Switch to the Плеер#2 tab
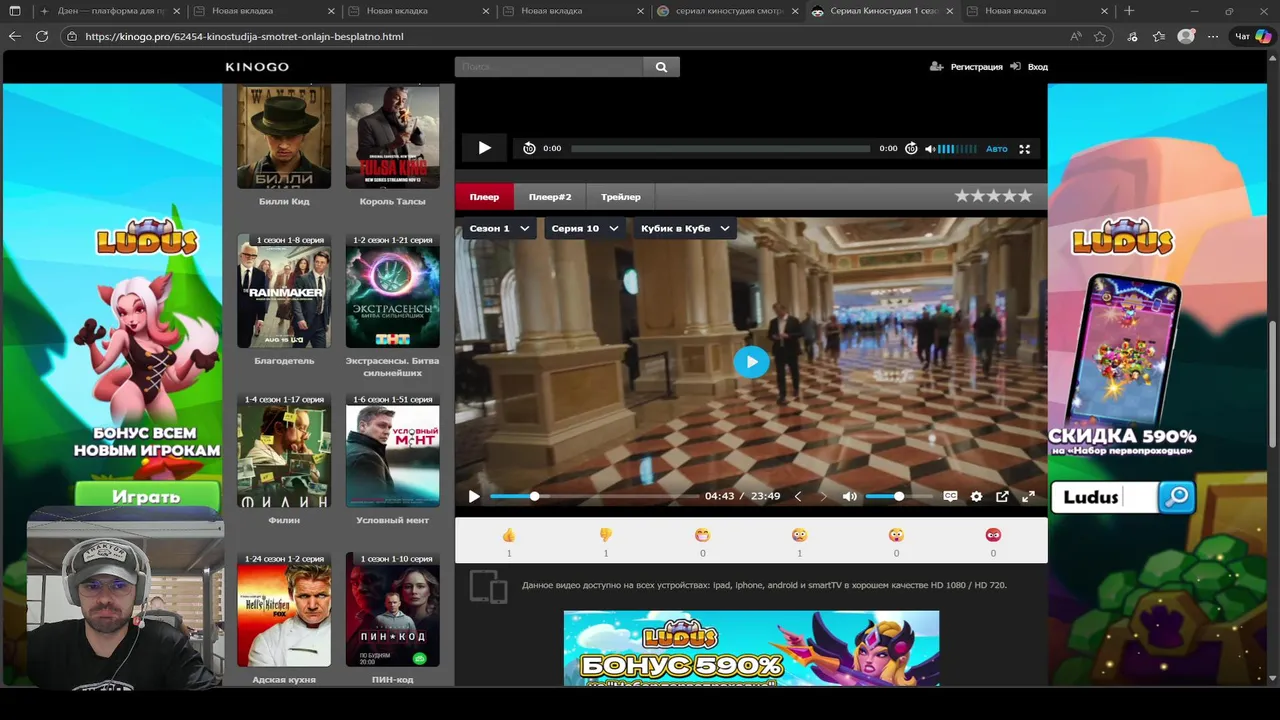Image resolution: width=1280 pixels, height=720 pixels. (x=550, y=197)
